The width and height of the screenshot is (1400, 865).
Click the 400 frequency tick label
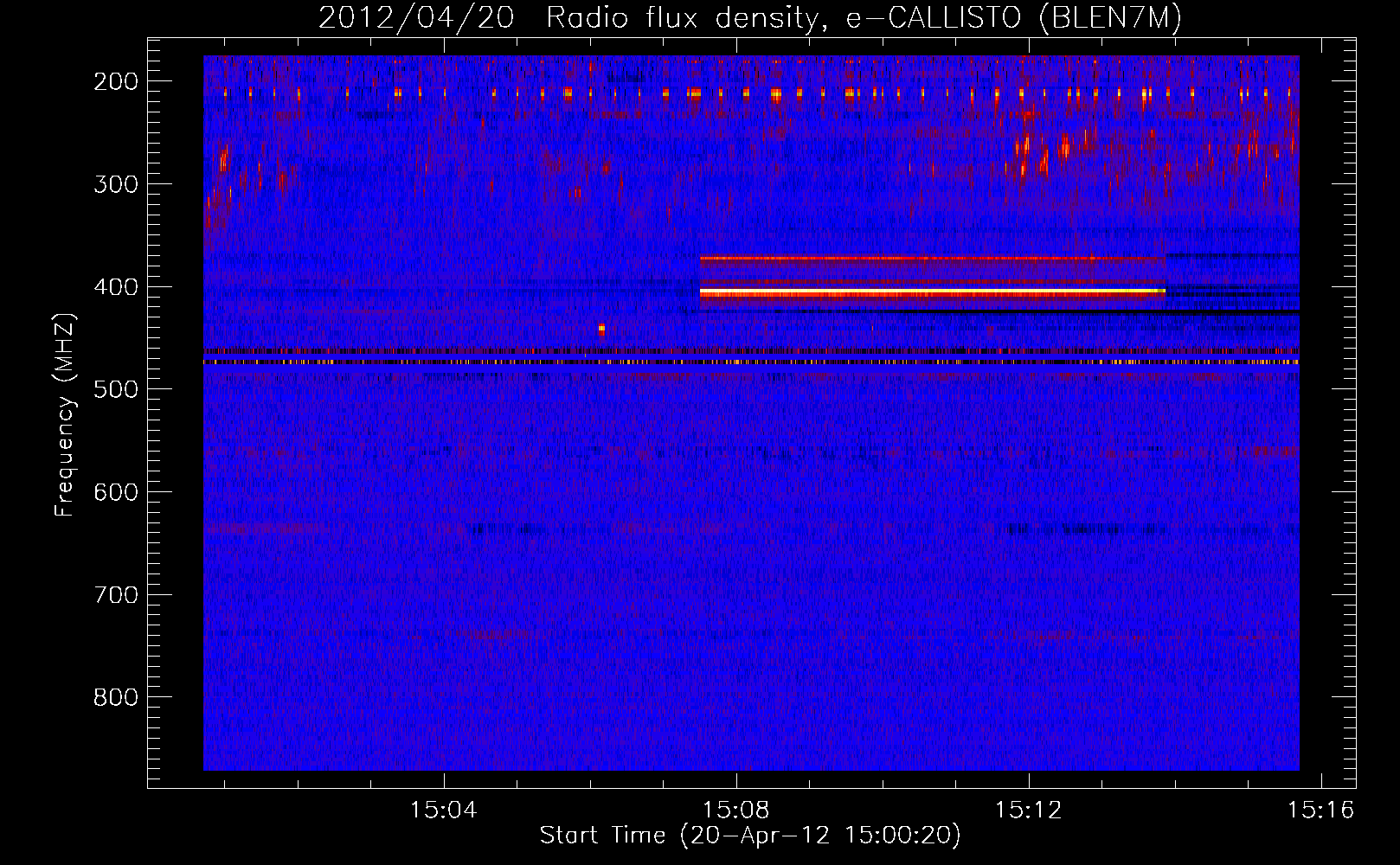(116, 287)
